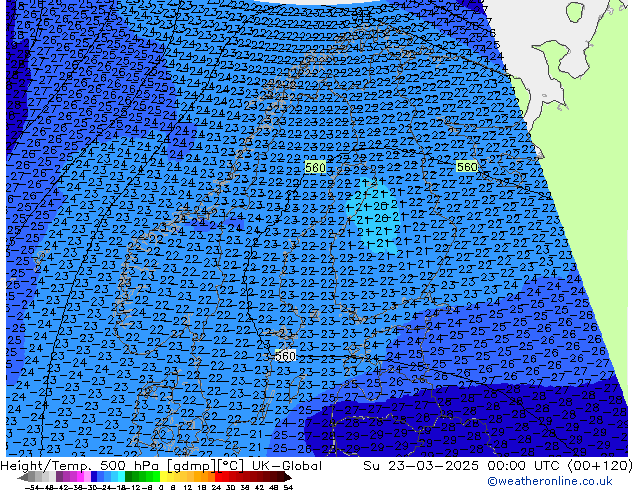Click the white-background 560 contour label
The height and width of the screenshot is (490, 634).
point(285,356)
